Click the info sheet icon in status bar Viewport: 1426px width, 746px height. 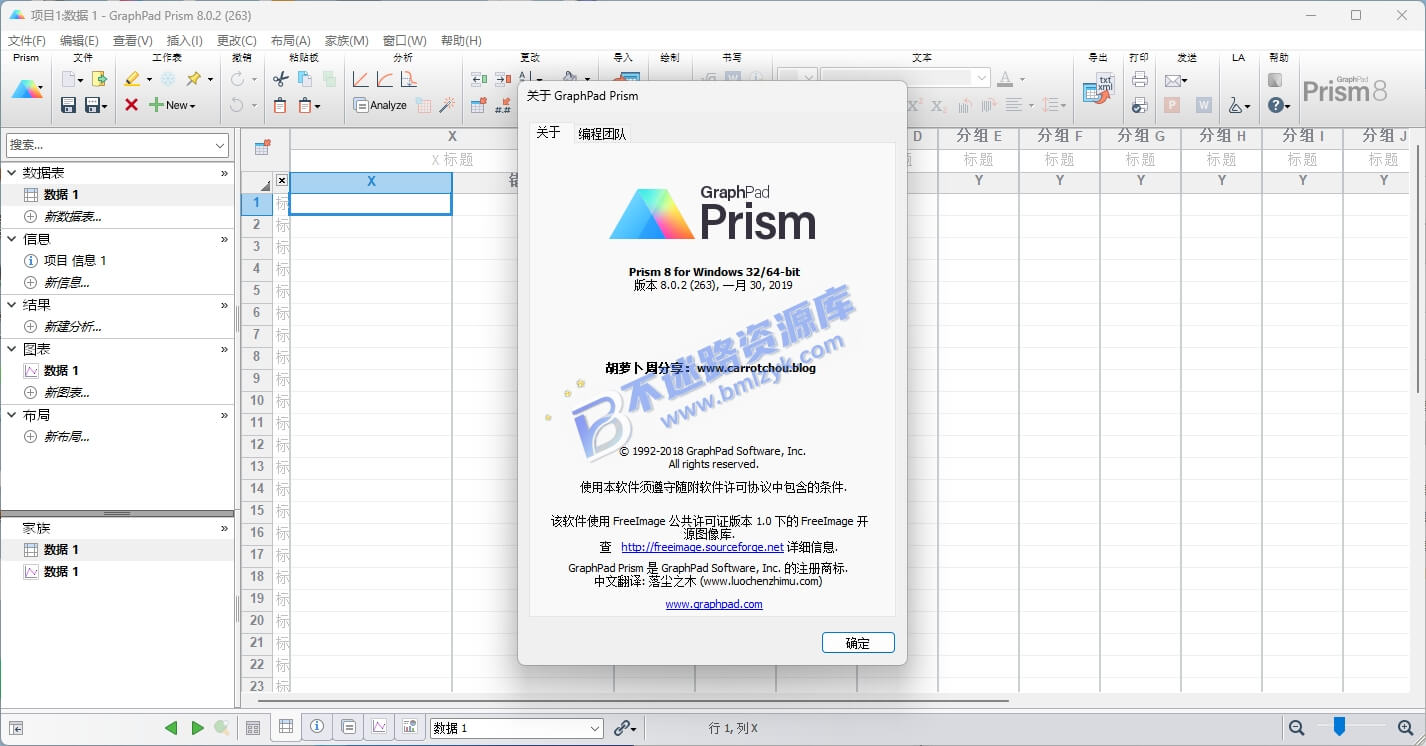point(317,727)
